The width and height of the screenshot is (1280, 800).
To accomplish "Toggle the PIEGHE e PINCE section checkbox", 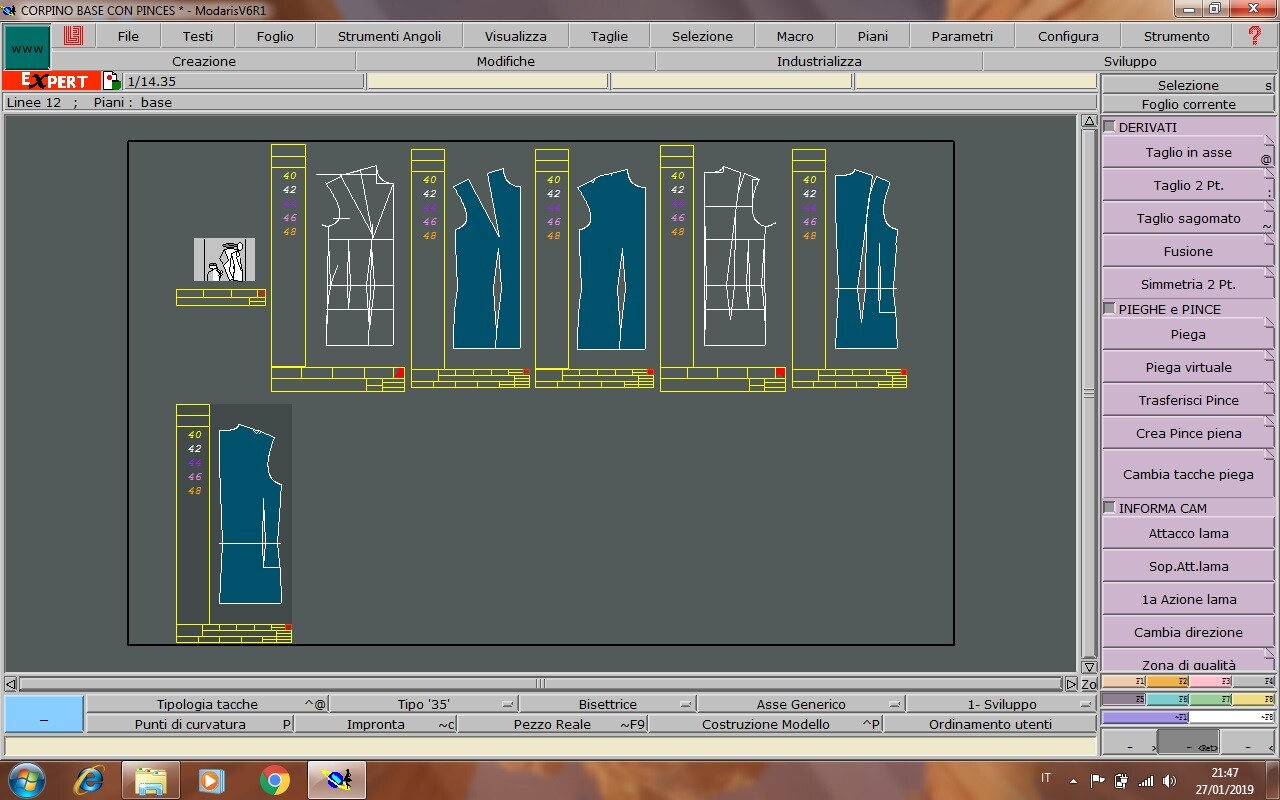I will [1109, 309].
